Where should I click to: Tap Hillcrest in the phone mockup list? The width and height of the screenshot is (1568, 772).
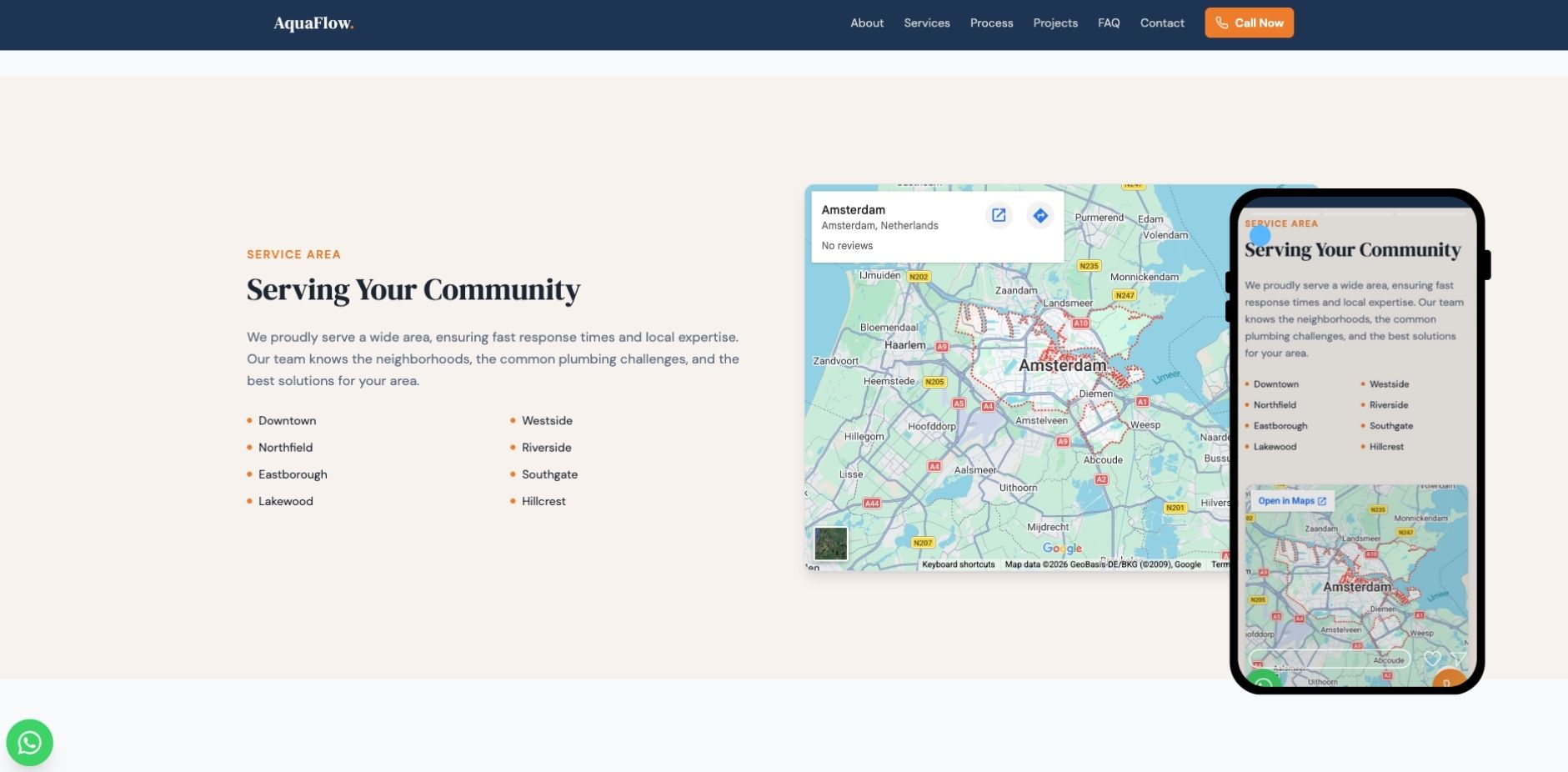click(1386, 447)
